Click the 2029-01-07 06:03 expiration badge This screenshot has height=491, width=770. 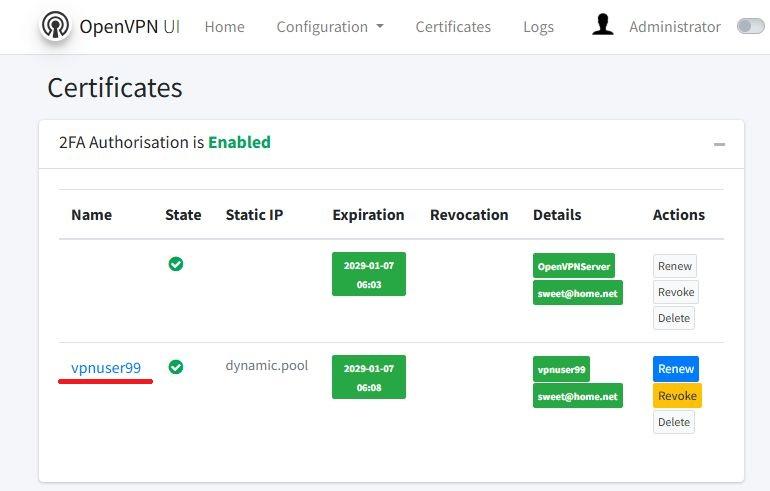pyautogui.click(x=369, y=274)
